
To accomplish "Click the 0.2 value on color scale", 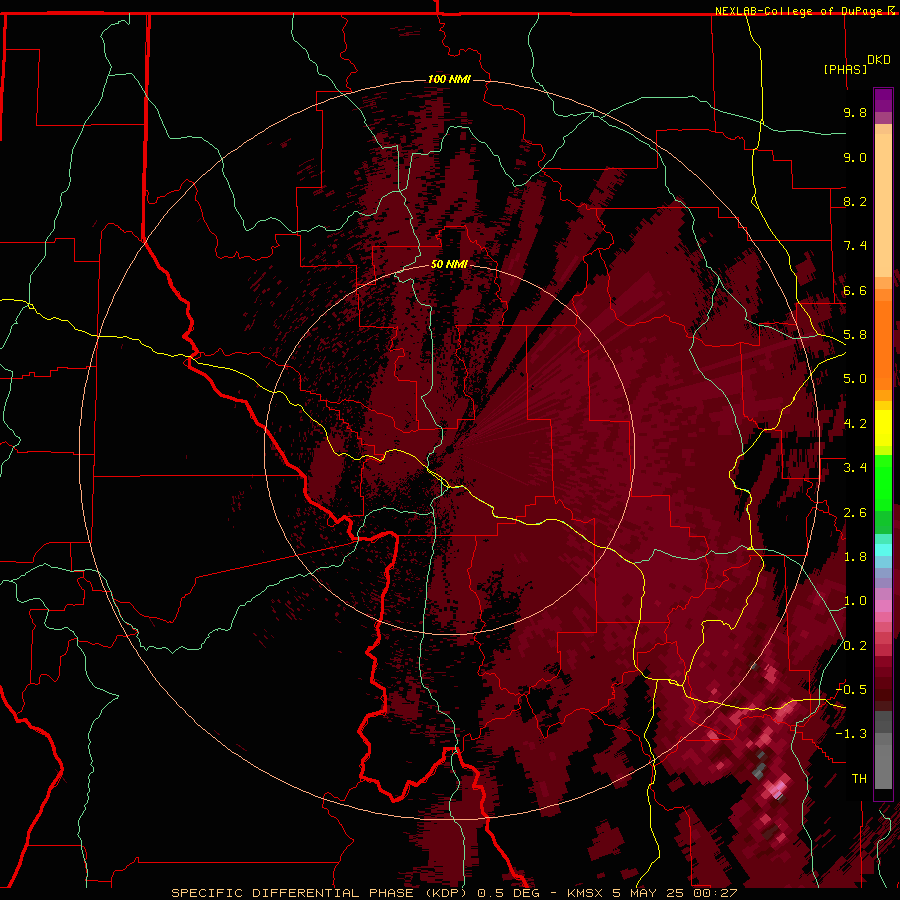I will [855, 645].
